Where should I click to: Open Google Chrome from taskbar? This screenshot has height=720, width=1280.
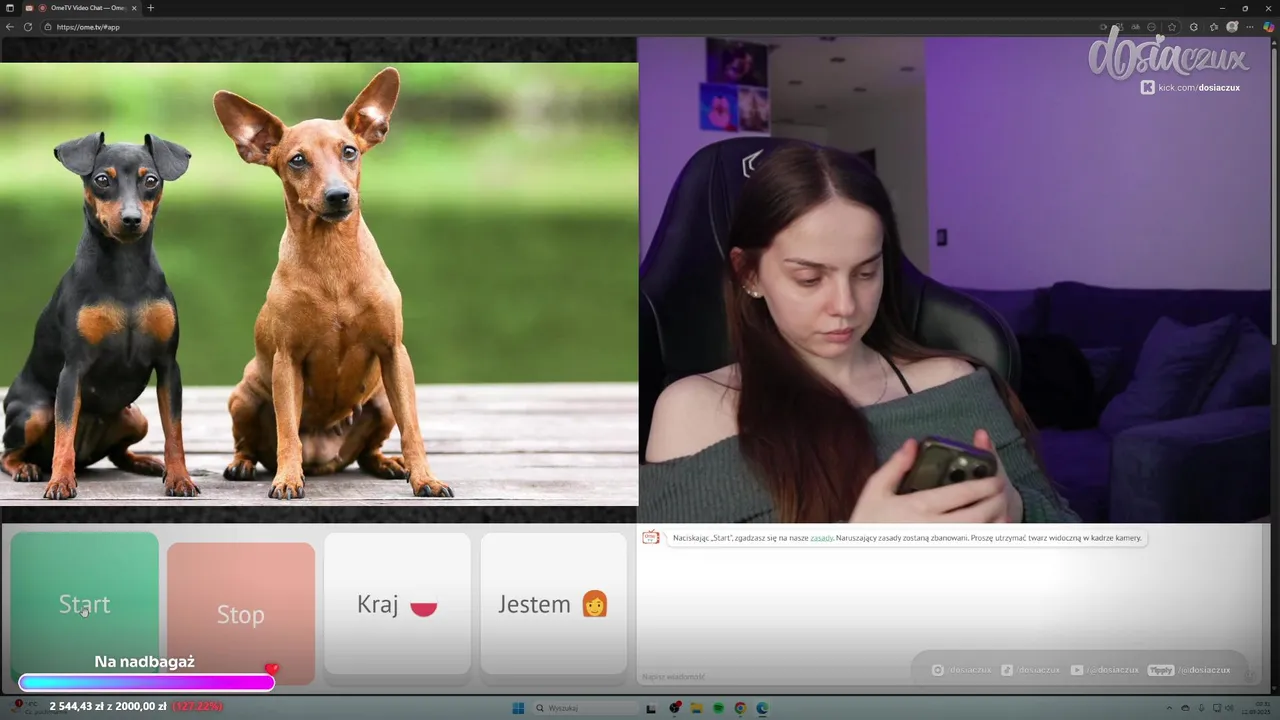point(740,708)
